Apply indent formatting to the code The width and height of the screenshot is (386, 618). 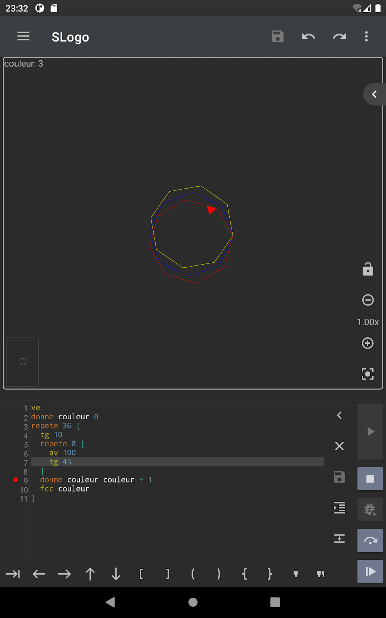[339, 508]
